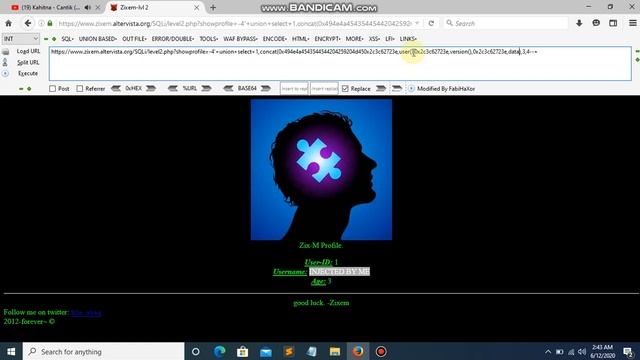Expand the ENCODE menu
The width and height of the screenshot is (640, 360).
pyautogui.click(x=275, y=39)
